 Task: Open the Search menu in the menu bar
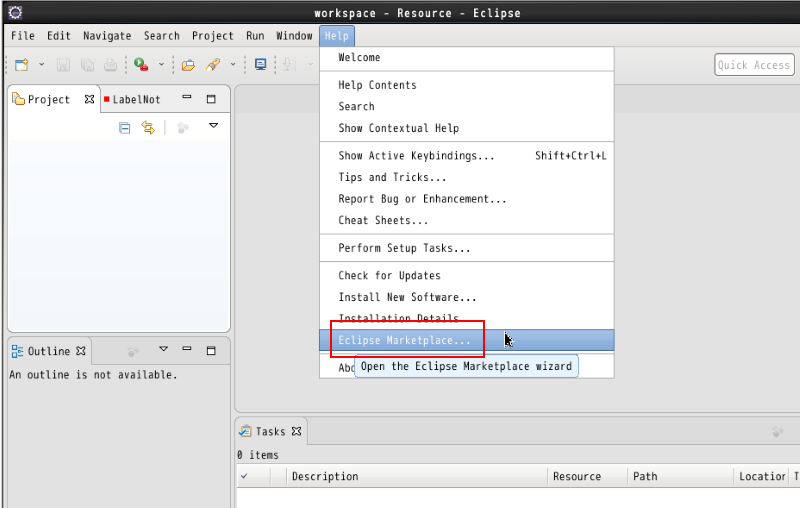162,36
